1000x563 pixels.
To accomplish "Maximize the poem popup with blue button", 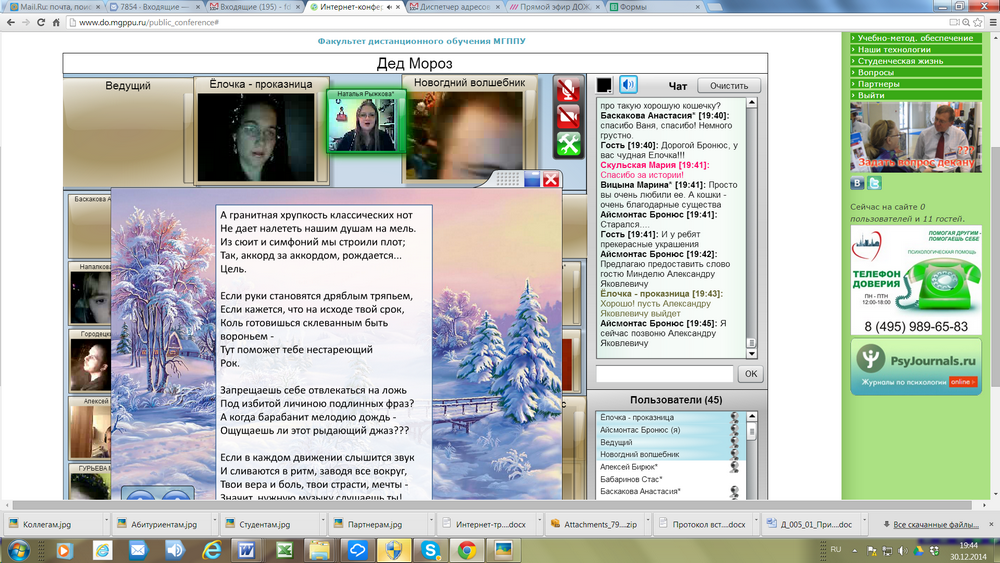I will pyautogui.click(x=532, y=180).
